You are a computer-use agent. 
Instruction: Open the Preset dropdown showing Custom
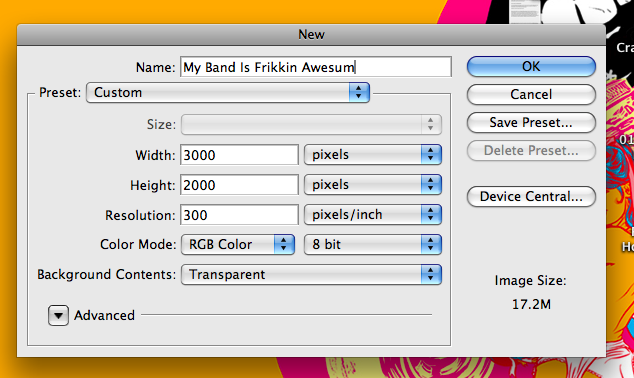[228, 93]
